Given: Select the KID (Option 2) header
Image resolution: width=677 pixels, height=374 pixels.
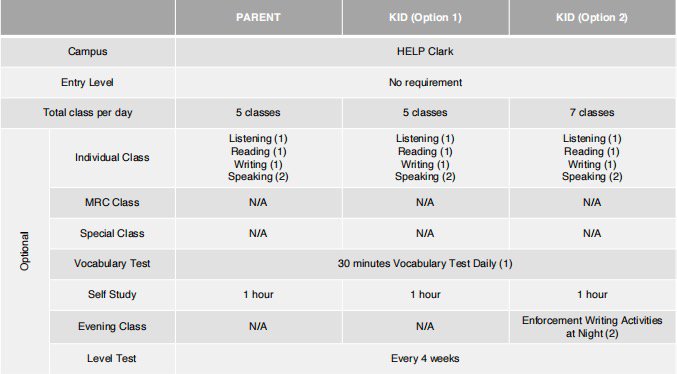Looking at the screenshot, I should (x=592, y=17).
